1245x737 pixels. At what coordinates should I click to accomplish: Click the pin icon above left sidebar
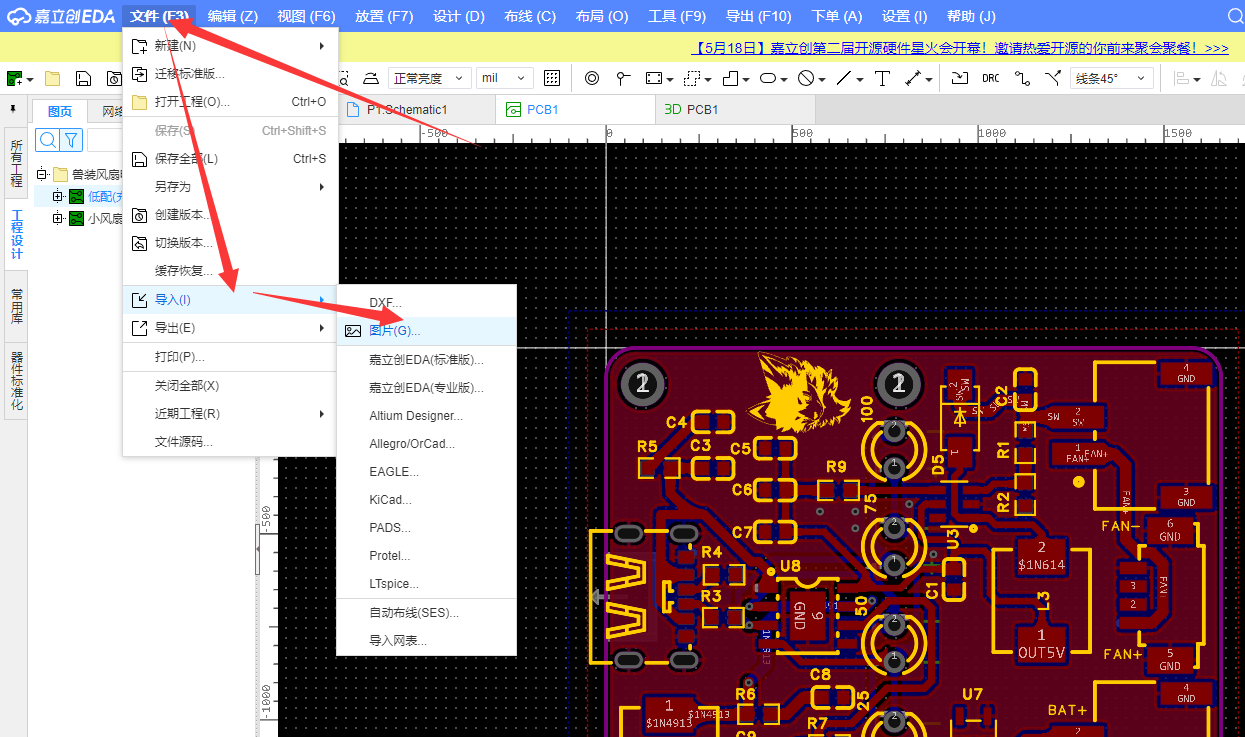click(x=13, y=109)
